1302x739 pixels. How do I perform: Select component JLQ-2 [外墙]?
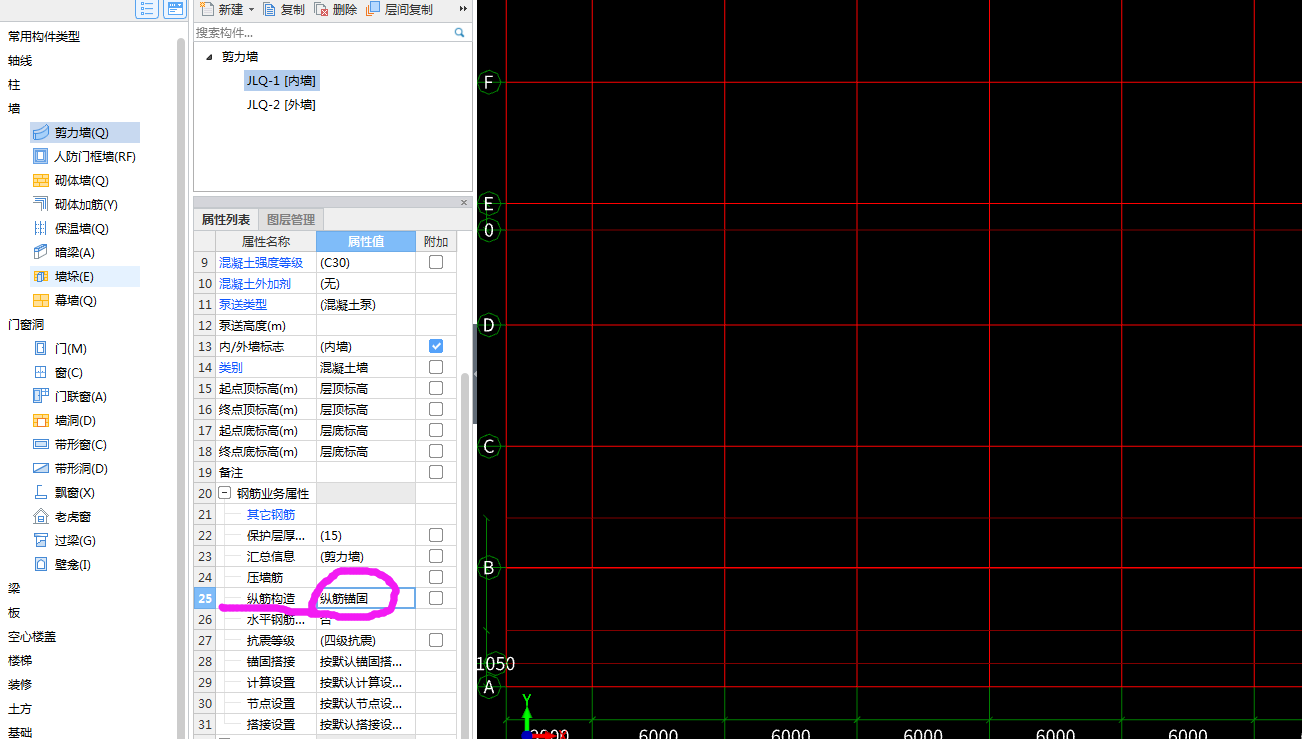click(x=281, y=104)
